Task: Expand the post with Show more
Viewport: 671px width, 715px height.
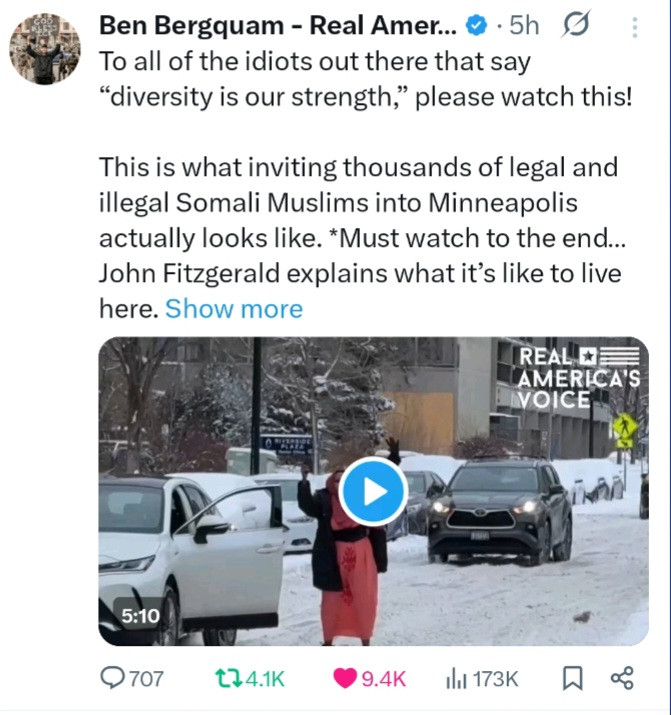Action: 234,309
